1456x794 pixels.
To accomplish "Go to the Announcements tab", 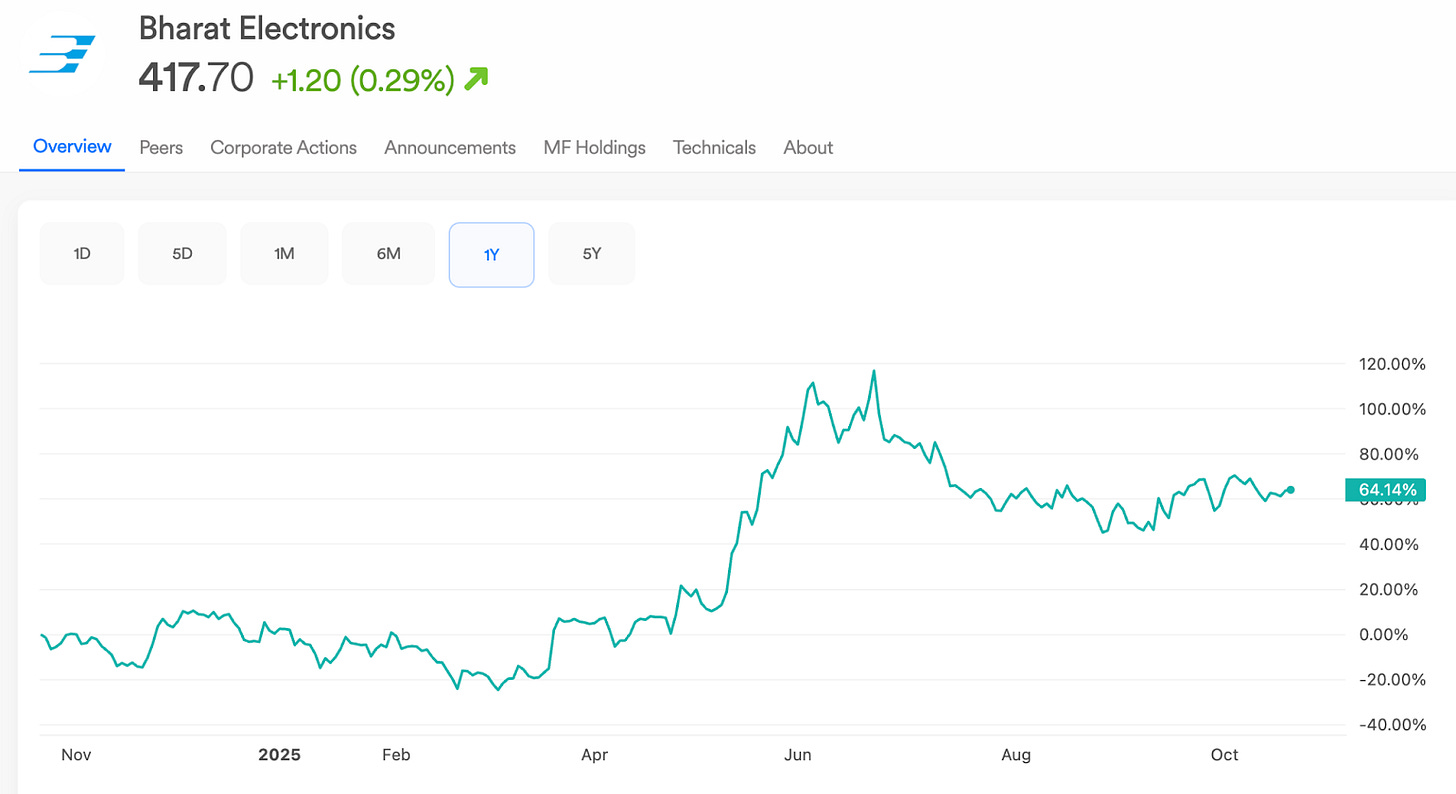I will [x=450, y=147].
